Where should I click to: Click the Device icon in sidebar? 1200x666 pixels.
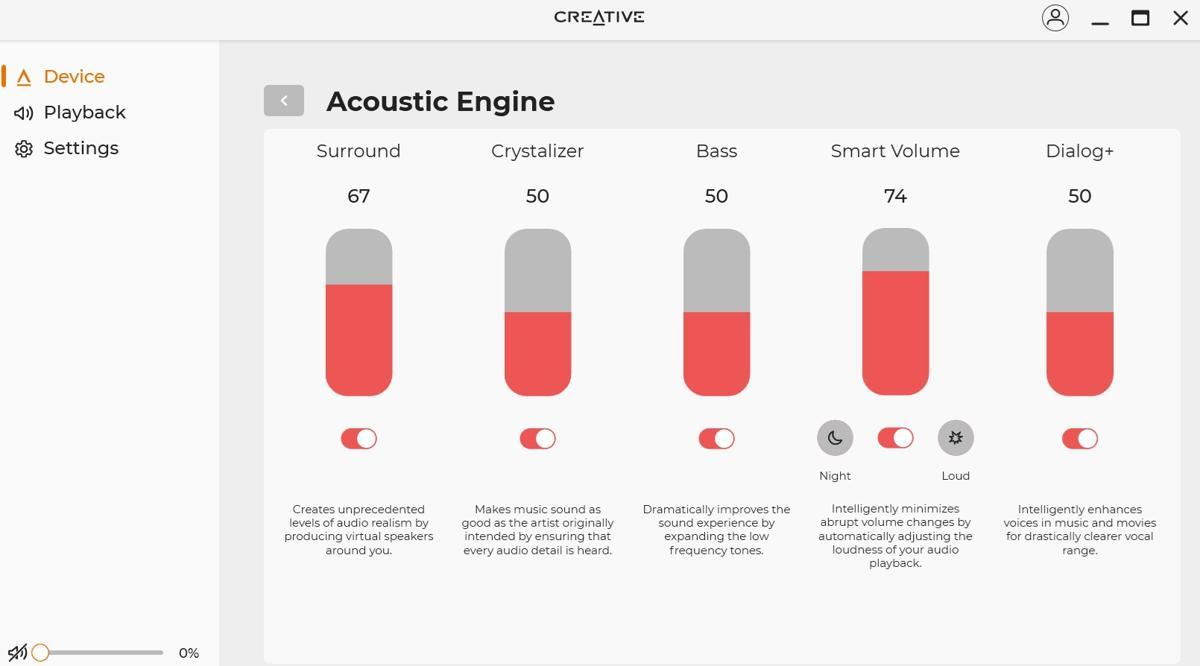coord(23,77)
